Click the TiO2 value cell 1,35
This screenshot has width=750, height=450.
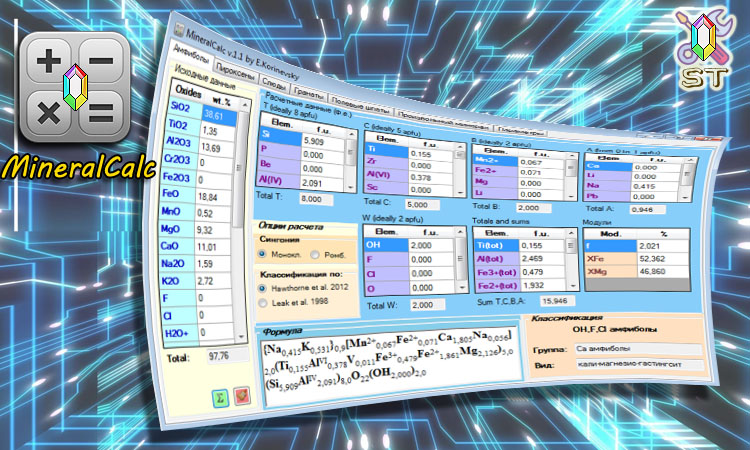pyautogui.click(x=217, y=132)
